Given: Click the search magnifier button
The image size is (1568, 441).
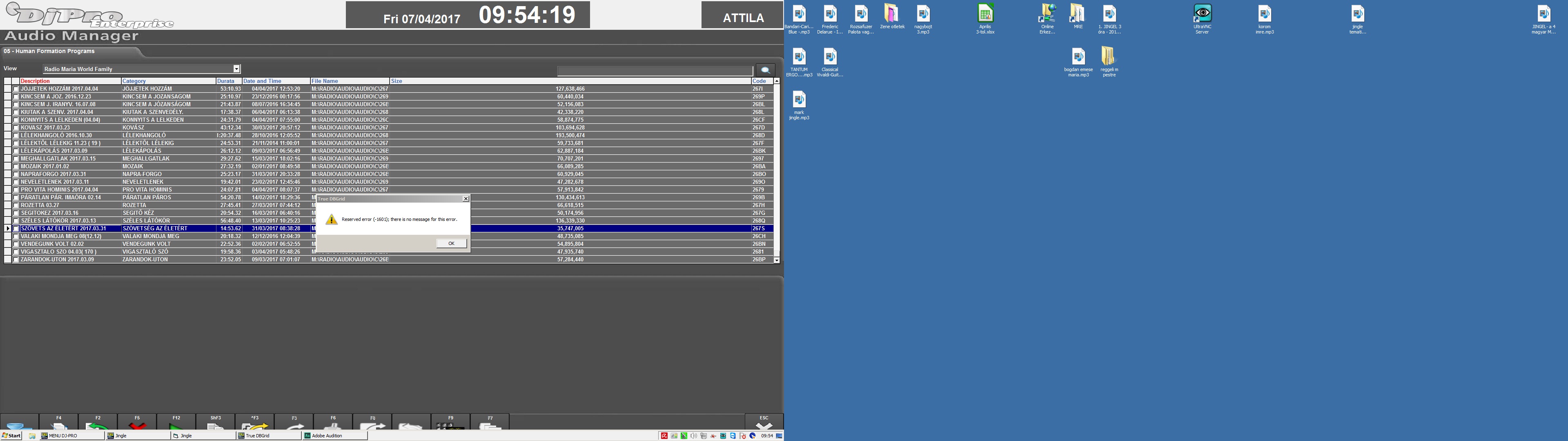Looking at the screenshot, I should [765, 70].
